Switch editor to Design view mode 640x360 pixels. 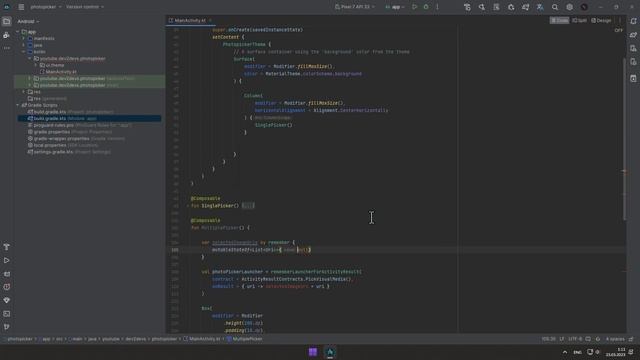click(601, 20)
